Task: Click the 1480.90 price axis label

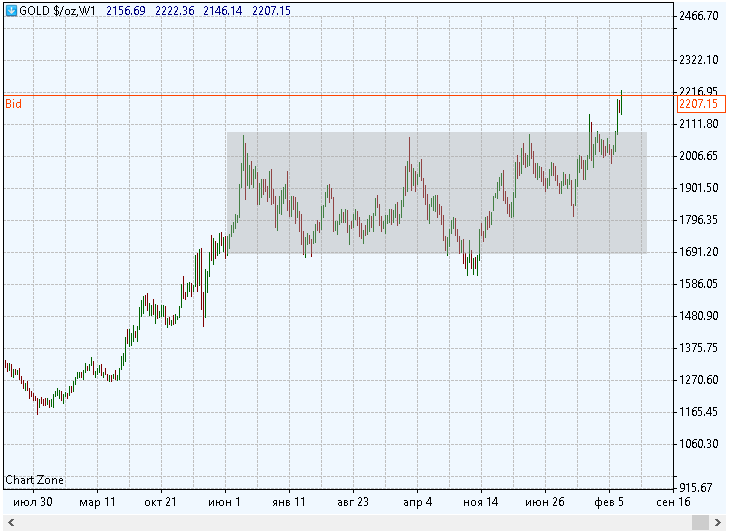Action: pos(698,316)
